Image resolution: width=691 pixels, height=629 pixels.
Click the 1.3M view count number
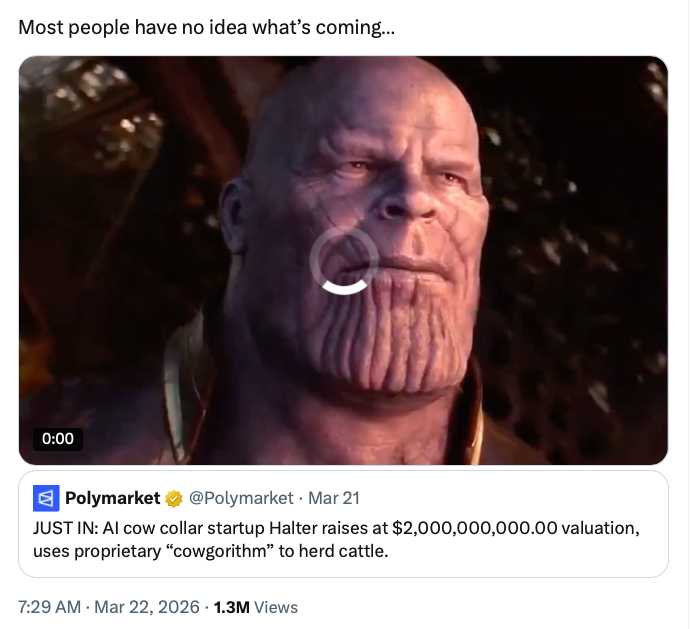[231, 607]
